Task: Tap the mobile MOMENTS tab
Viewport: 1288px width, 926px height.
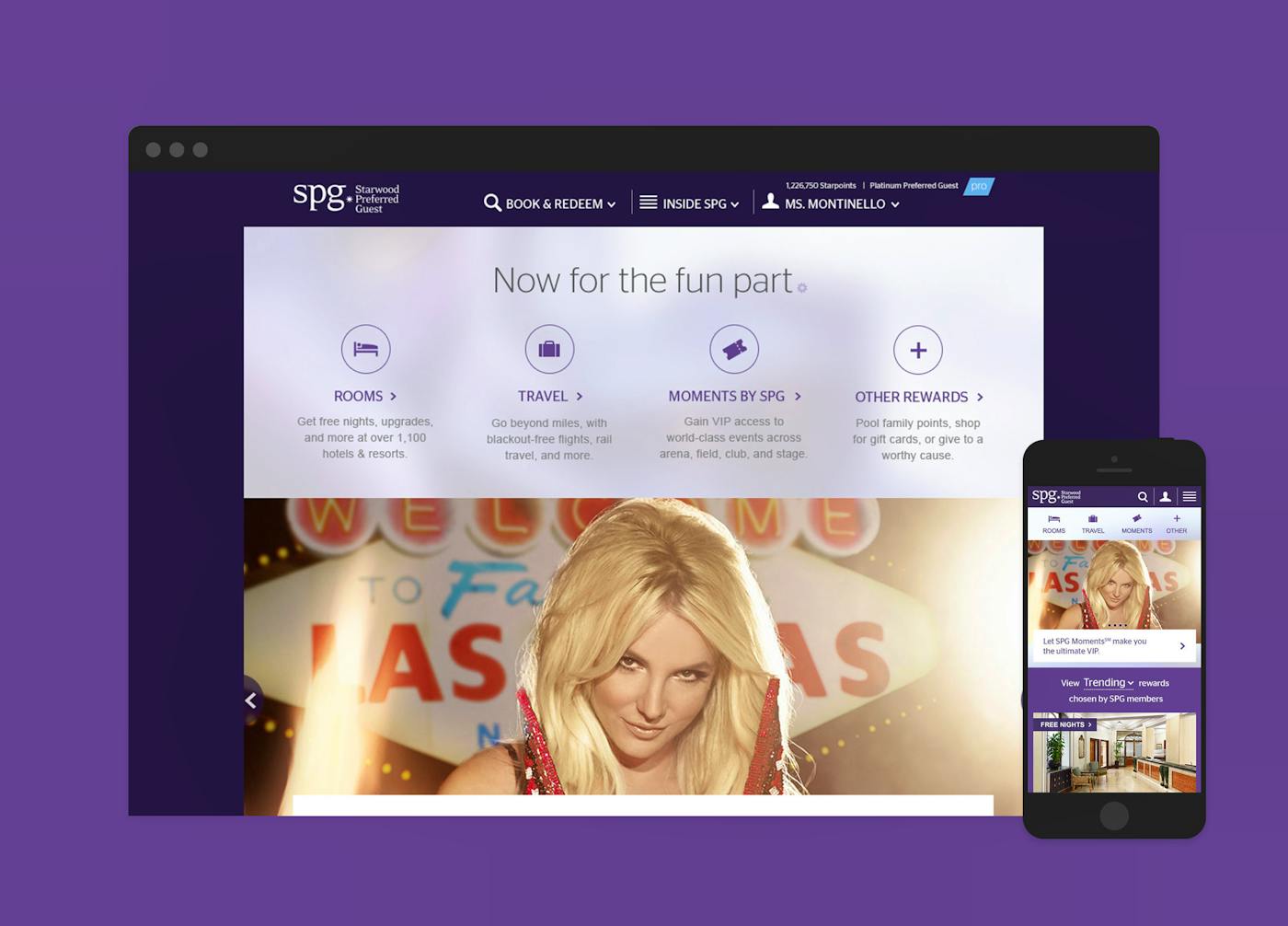Action: (x=1136, y=524)
